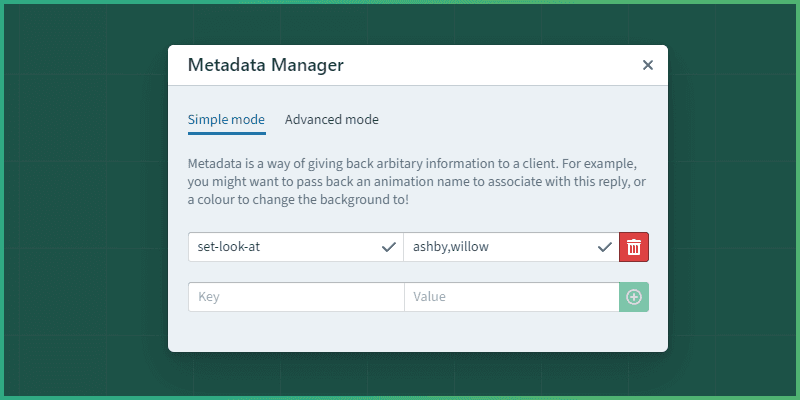Click the checkmark in ashby,willow value field
Viewport: 800px width, 400px height.
coord(604,247)
